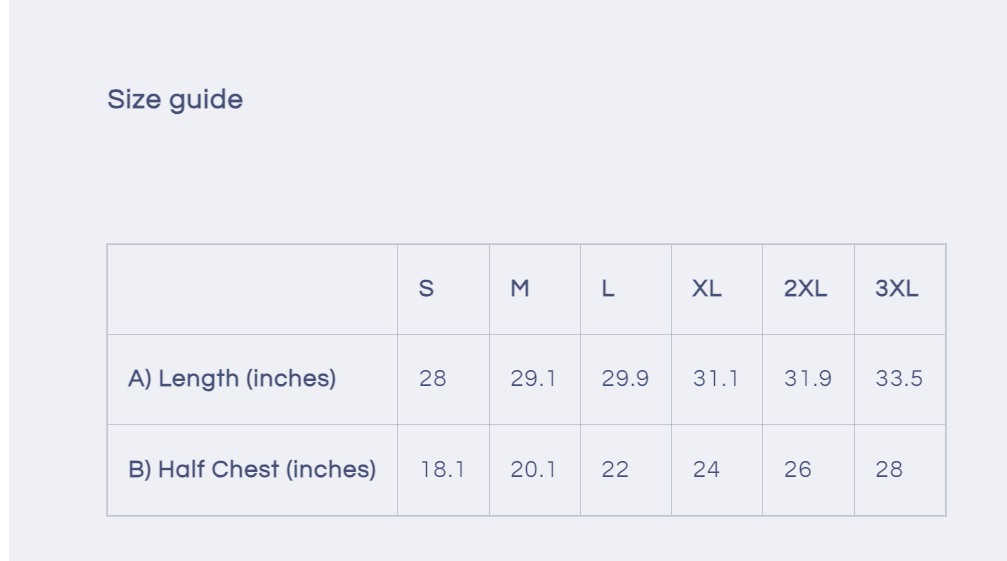
Task: Click the A) Length (inches) row label
Action: pyautogui.click(x=232, y=379)
